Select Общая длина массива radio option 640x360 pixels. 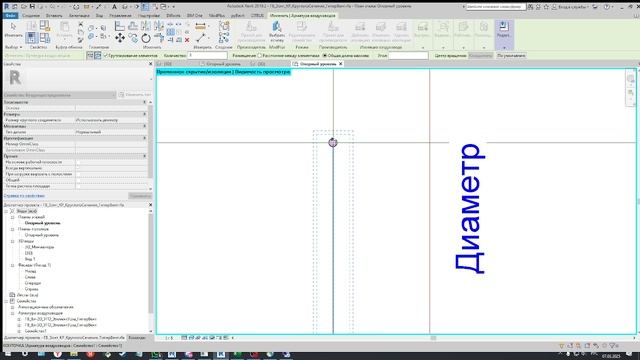(x=325, y=56)
